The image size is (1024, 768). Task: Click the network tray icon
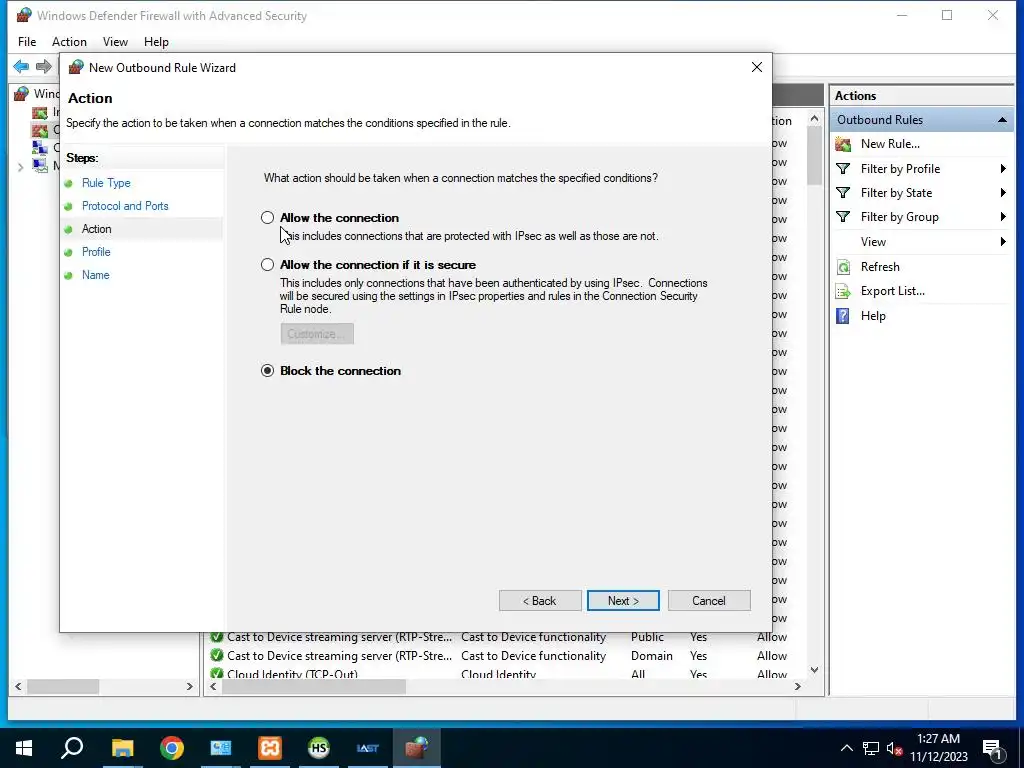pyautogui.click(x=871, y=748)
